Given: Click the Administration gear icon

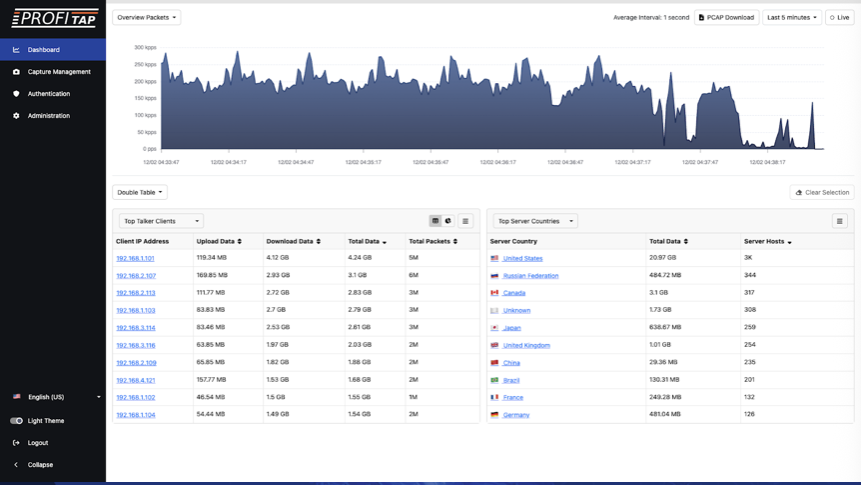Looking at the screenshot, I should 16,116.
